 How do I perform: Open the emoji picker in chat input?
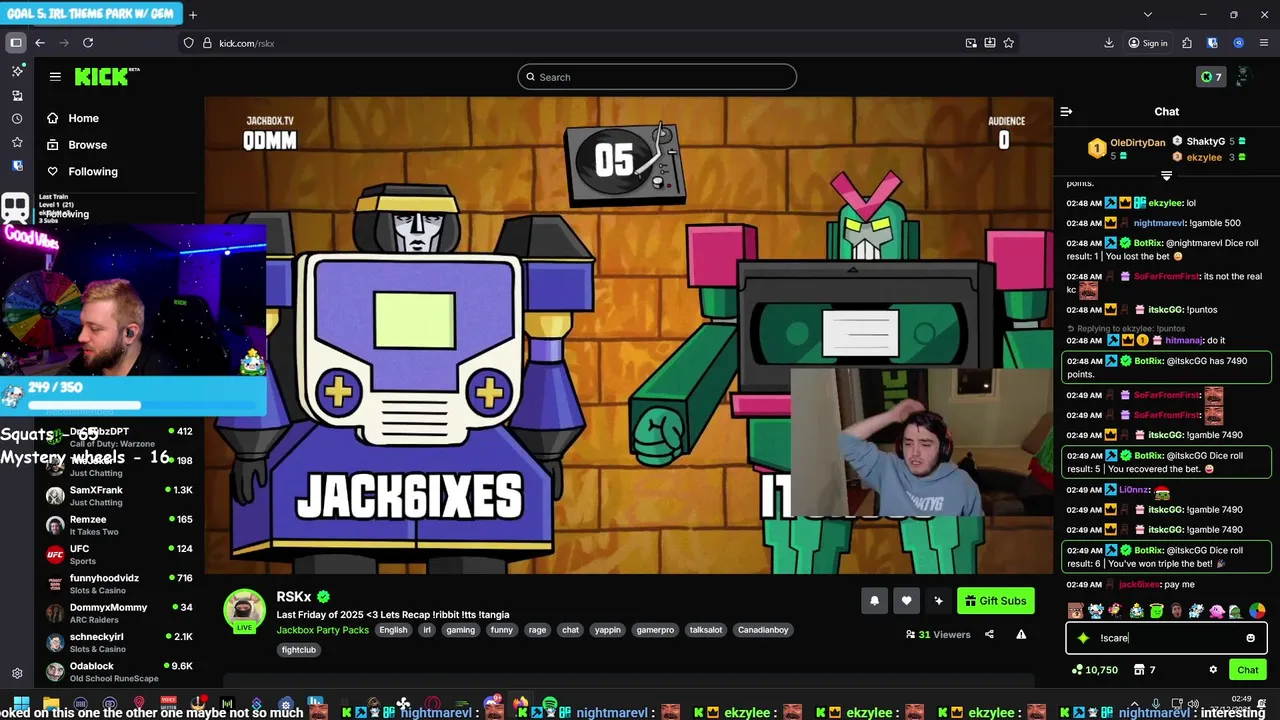coord(1250,638)
